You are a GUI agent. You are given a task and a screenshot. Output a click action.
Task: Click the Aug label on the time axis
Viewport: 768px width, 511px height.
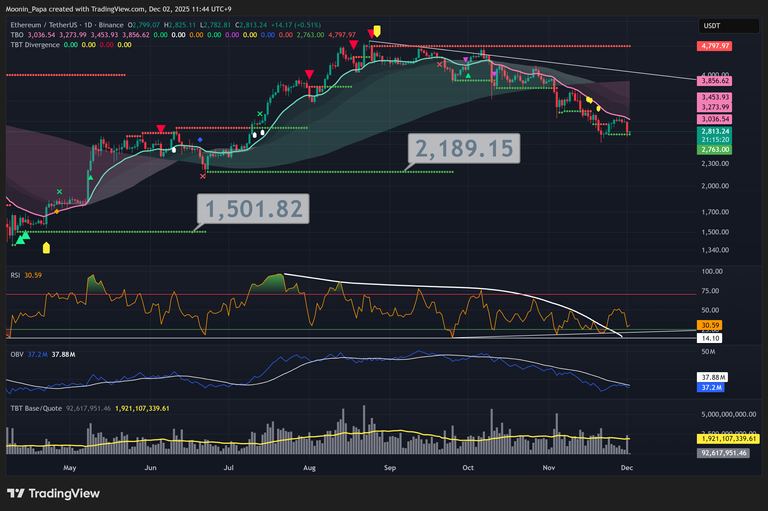tap(309, 467)
